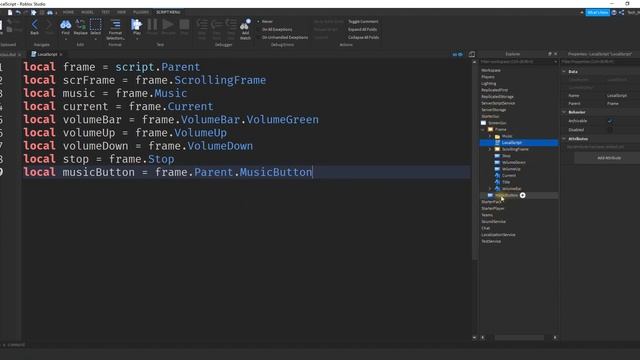Click the new file icon in title toolbar
The height and width of the screenshot is (360, 640).
(10, 13)
